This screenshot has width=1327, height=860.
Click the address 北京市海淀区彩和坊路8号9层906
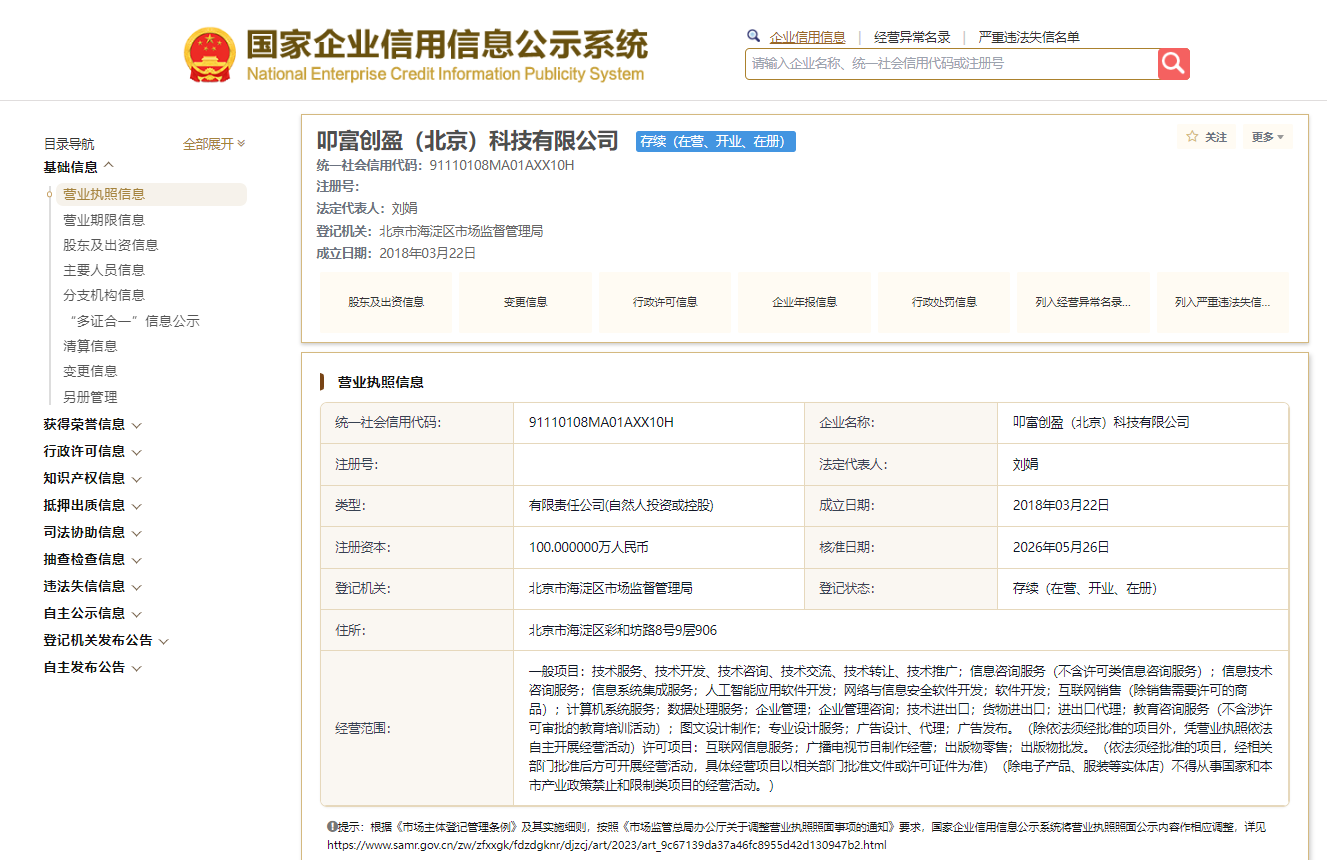(623, 630)
